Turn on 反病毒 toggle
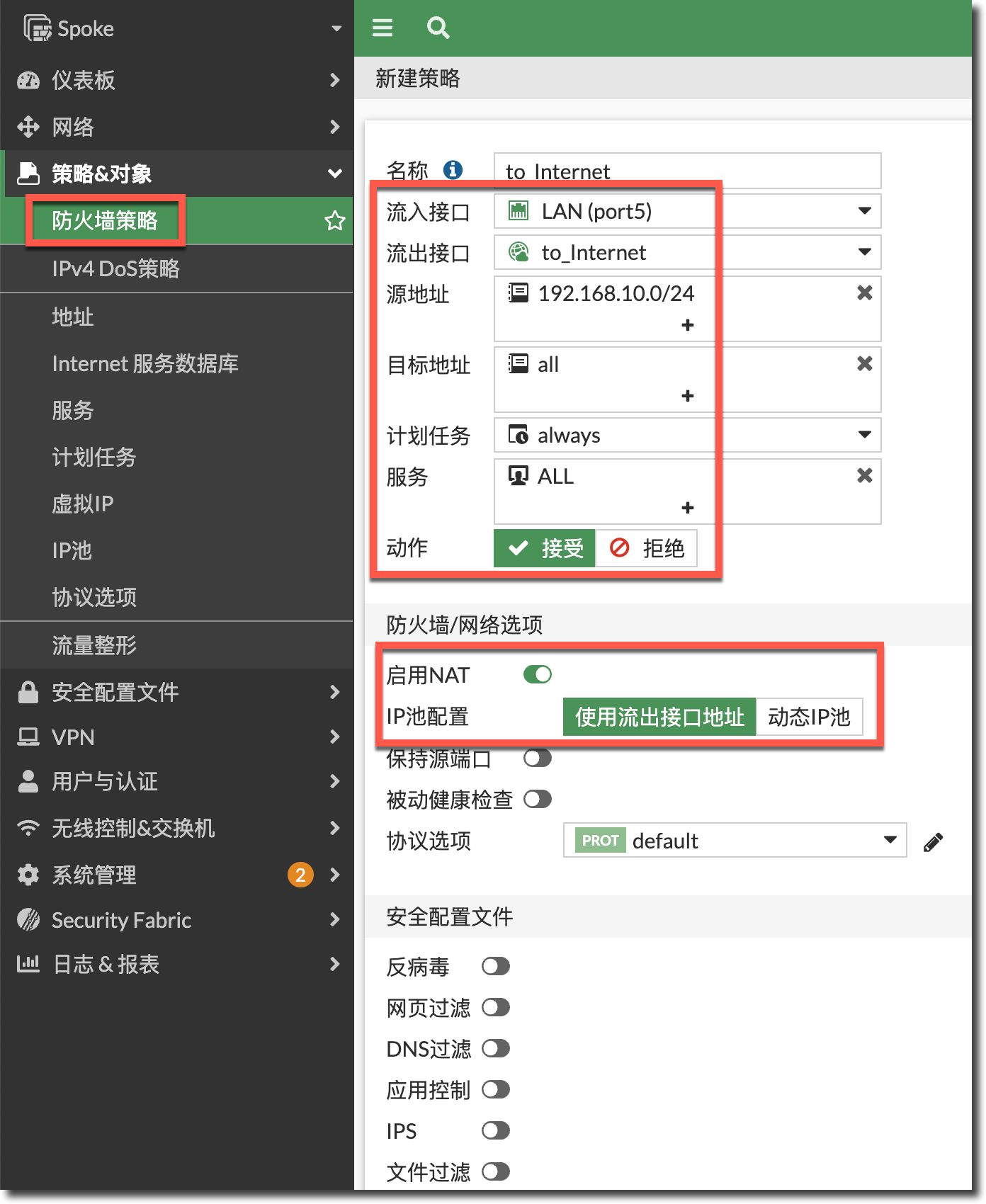The image size is (986, 1204). [x=496, y=967]
